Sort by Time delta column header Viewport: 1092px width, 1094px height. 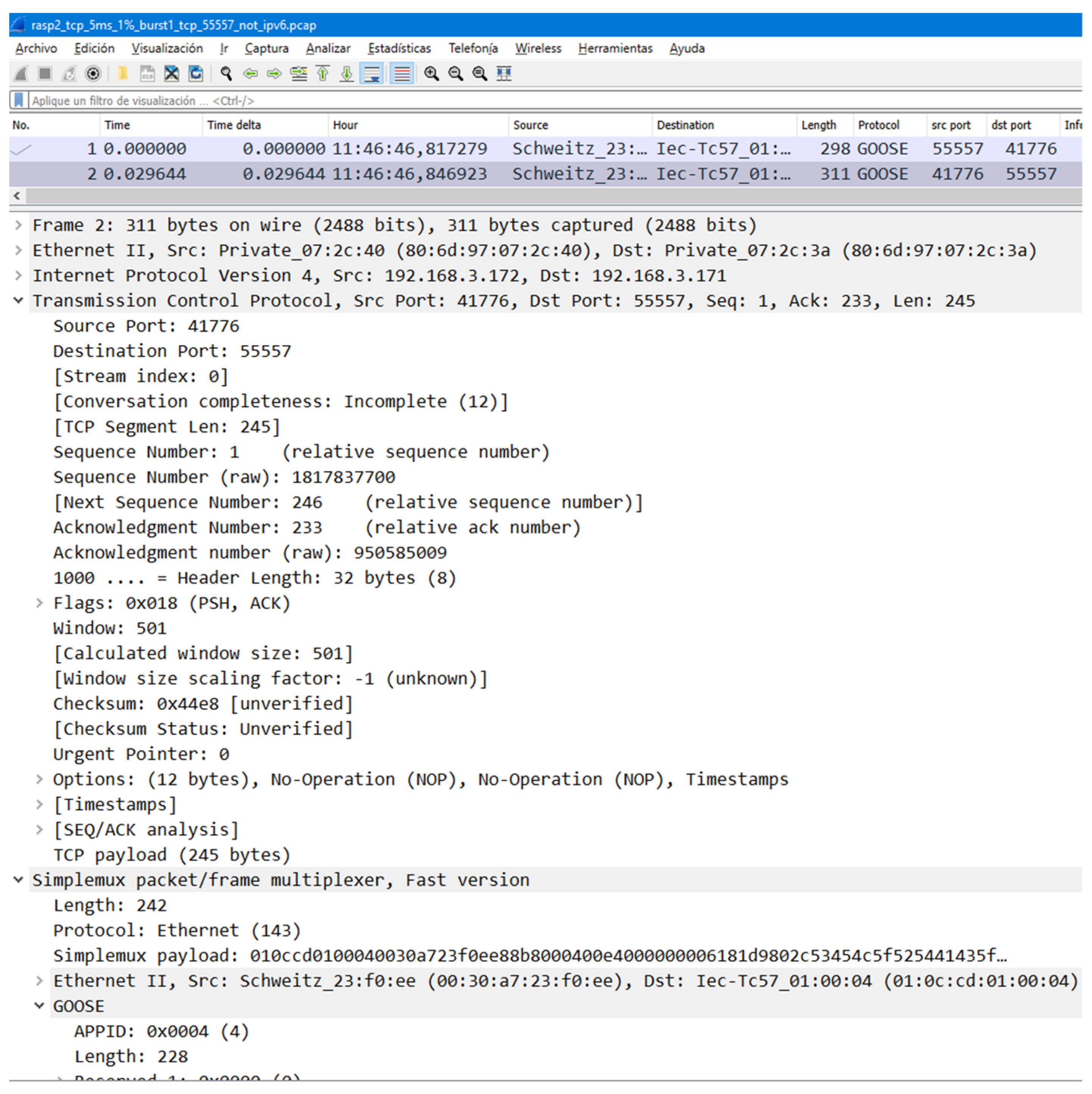point(234,125)
